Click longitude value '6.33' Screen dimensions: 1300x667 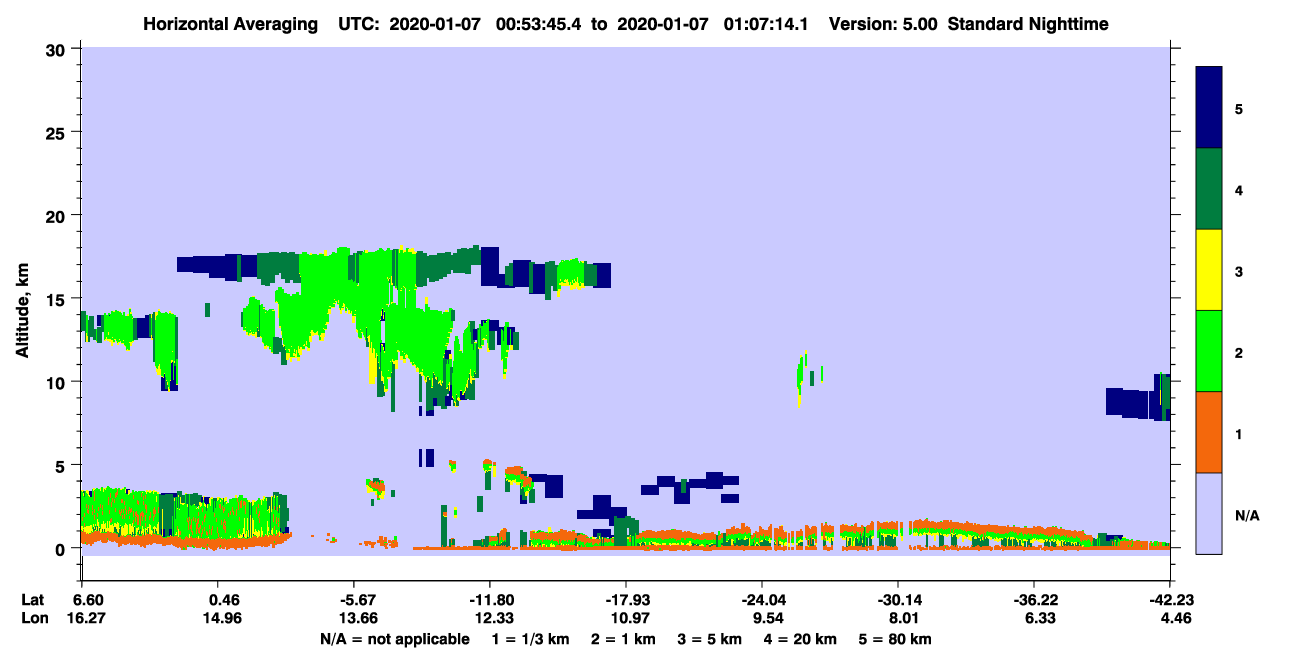1040,618
